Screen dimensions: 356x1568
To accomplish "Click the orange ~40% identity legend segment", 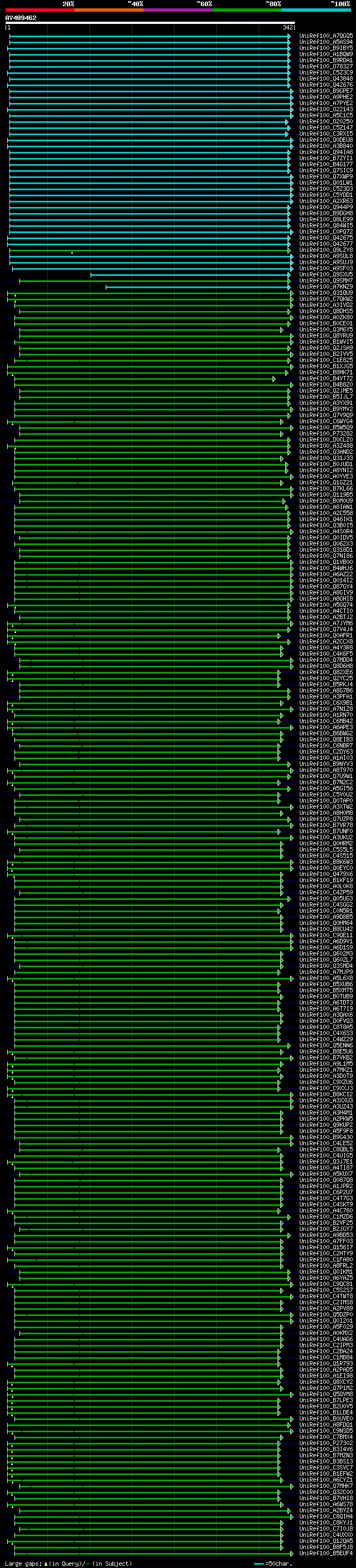I will (108, 10).
